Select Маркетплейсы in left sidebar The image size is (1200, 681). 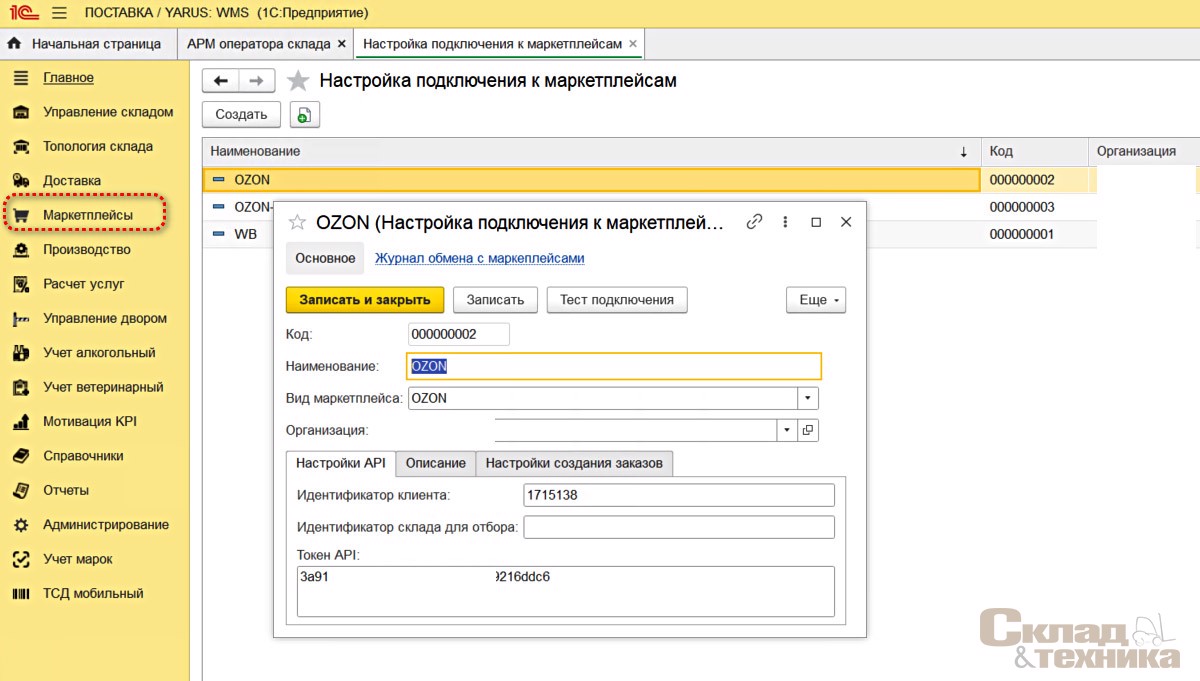click(x=87, y=215)
